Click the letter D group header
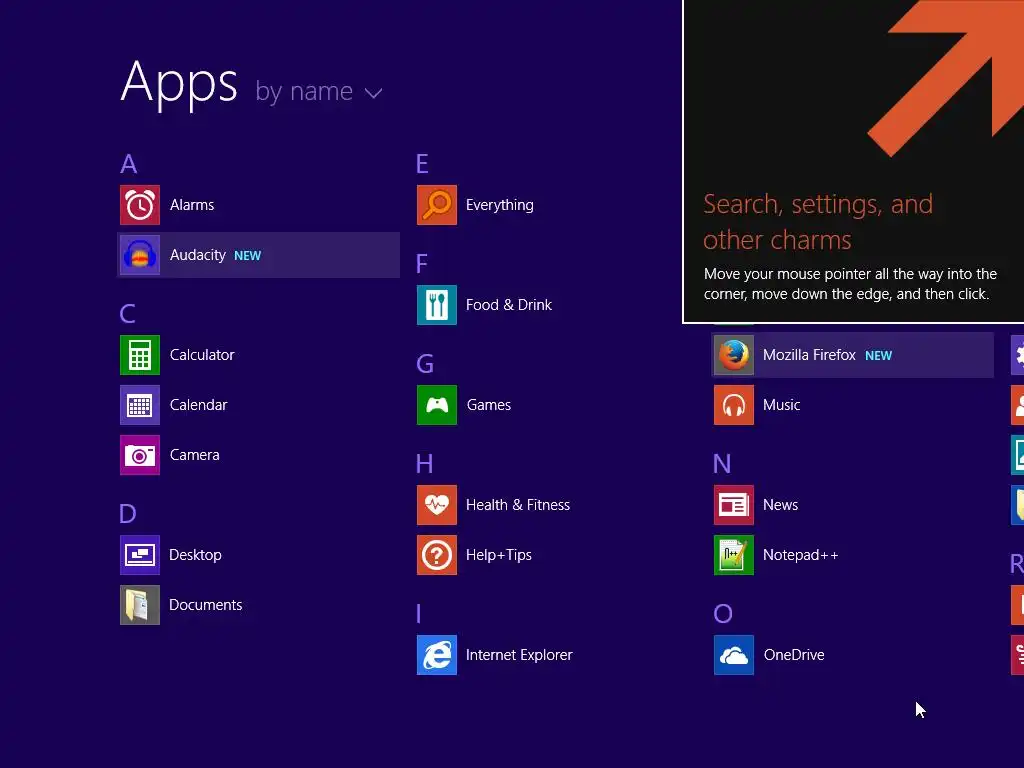The height and width of the screenshot is (768, 1024). [128, 514]
